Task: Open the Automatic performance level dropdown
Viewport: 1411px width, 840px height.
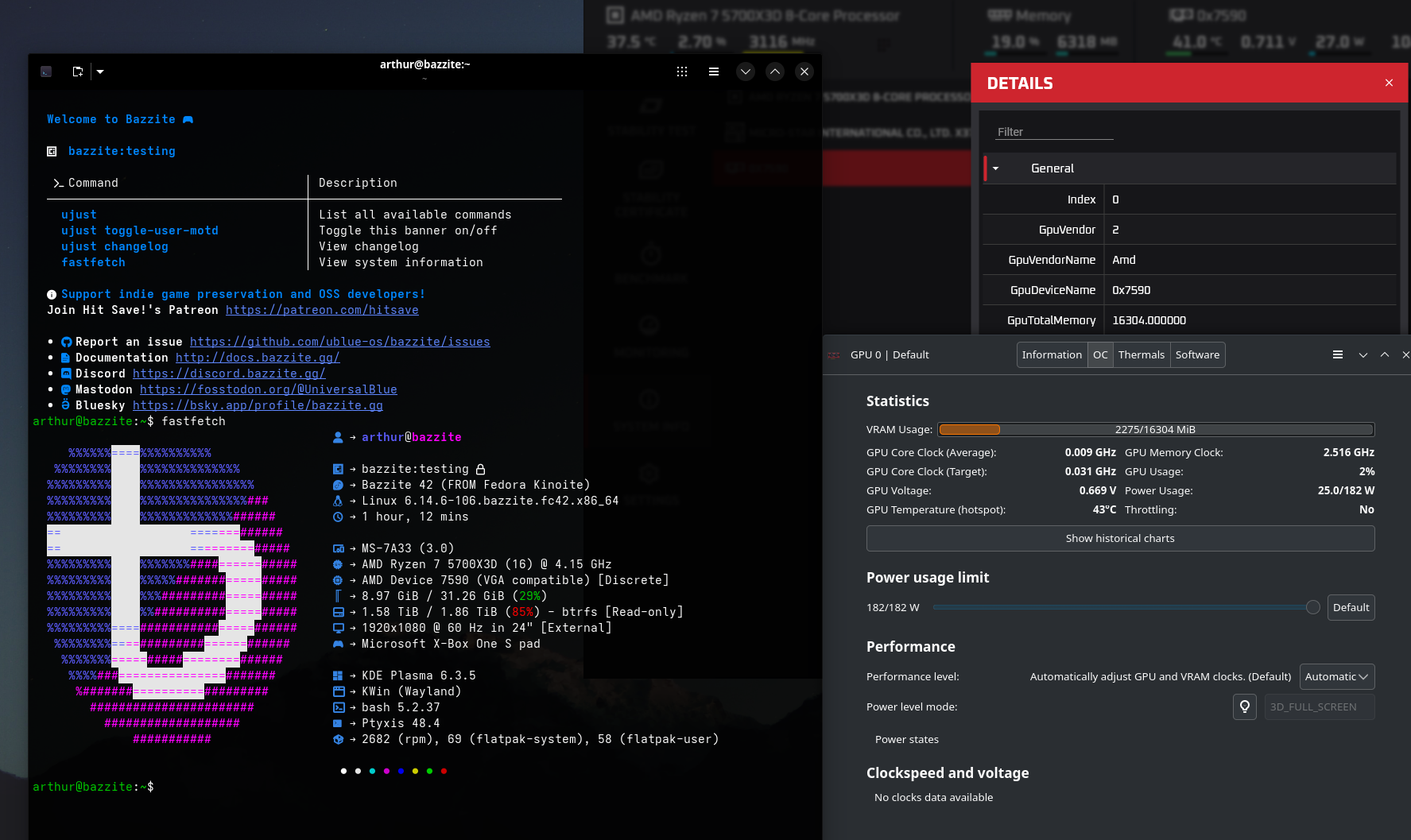Action: [1337, 676]
